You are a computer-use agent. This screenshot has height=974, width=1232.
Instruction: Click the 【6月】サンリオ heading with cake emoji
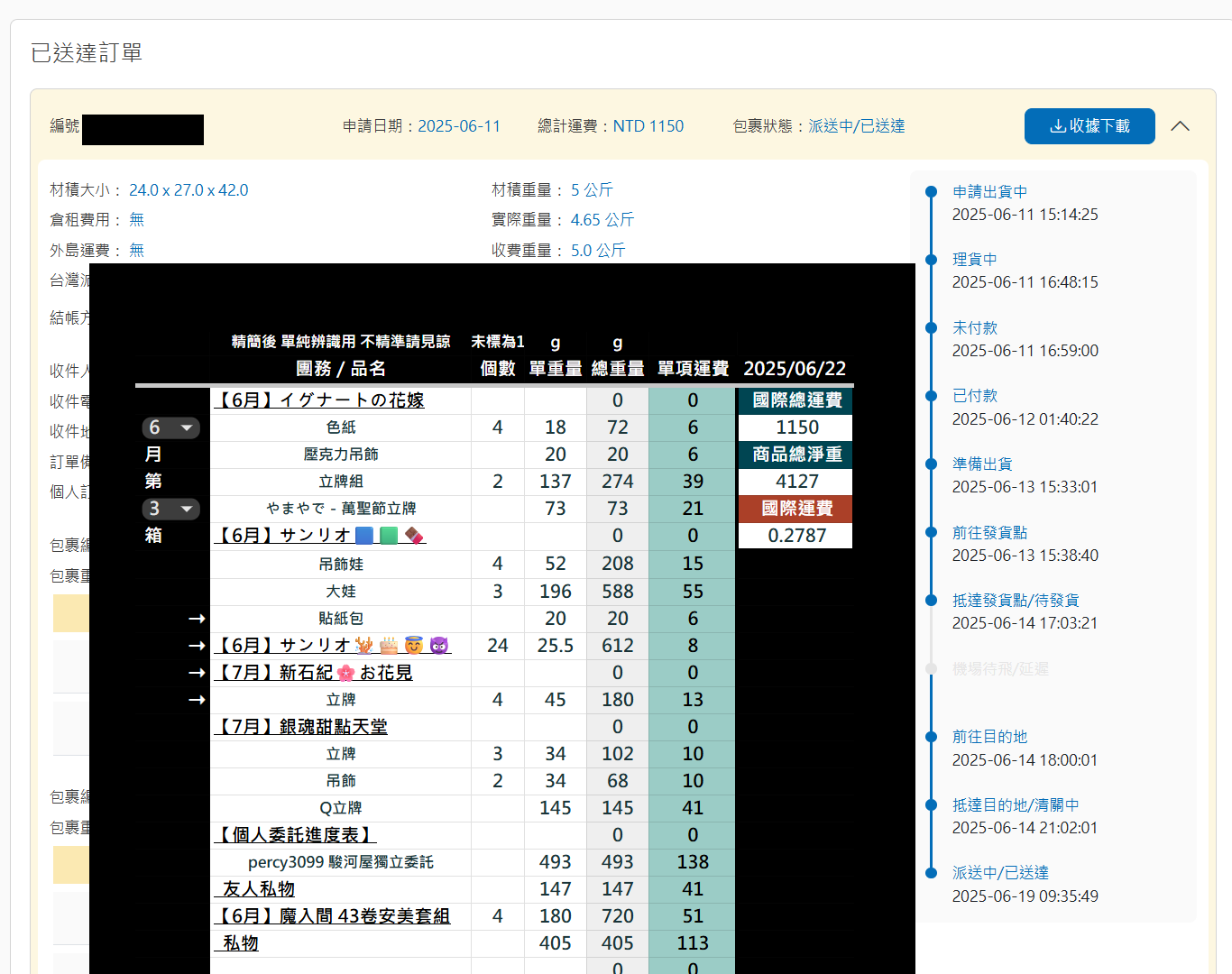[332, 645]
